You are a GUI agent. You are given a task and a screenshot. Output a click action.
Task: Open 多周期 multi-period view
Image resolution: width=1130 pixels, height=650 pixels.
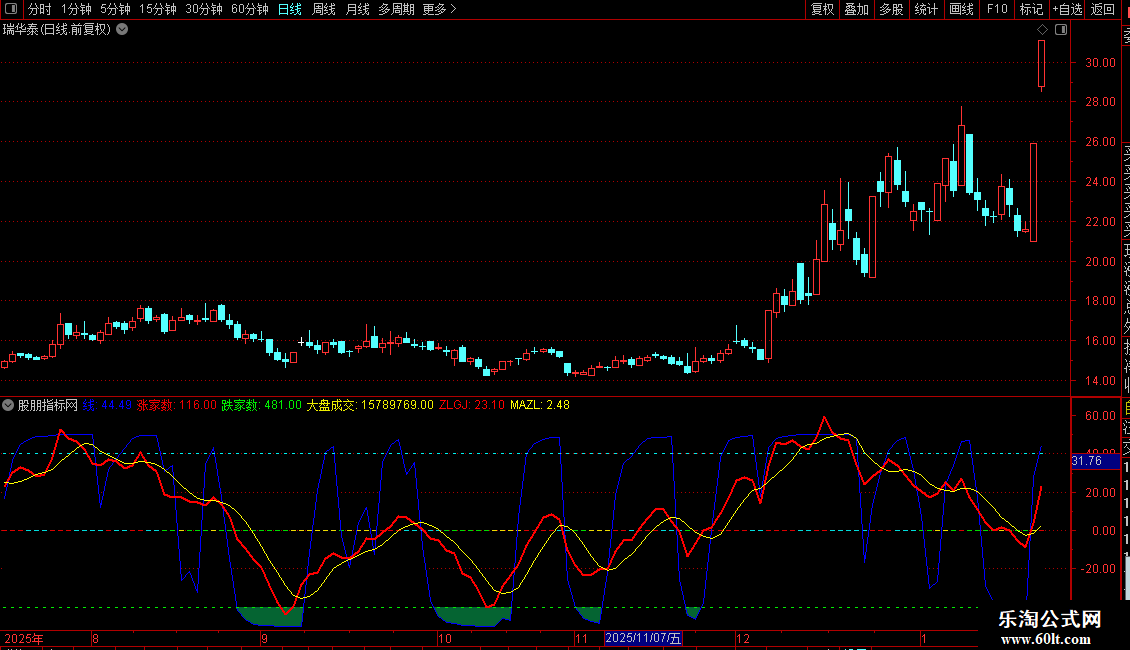[x=396, y=9]
